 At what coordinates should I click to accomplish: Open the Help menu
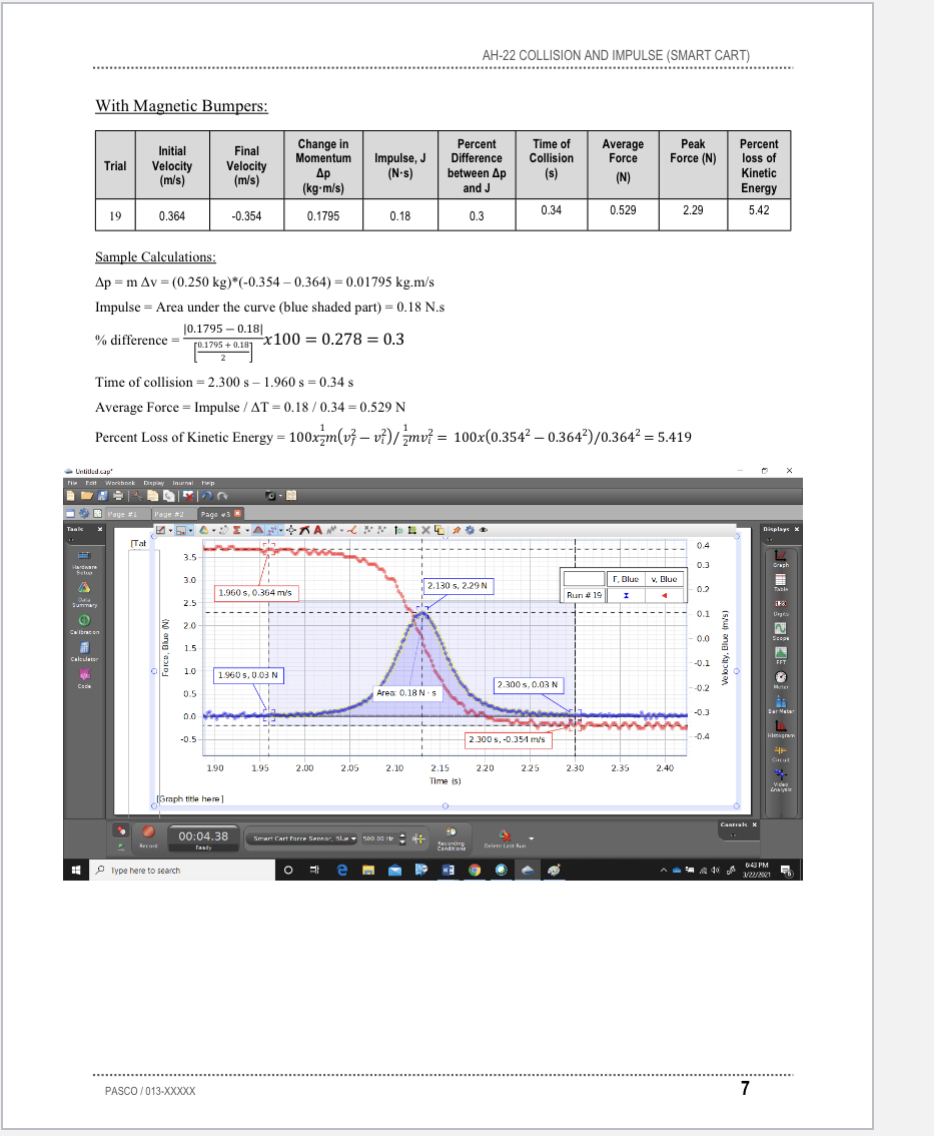point(208,483)
